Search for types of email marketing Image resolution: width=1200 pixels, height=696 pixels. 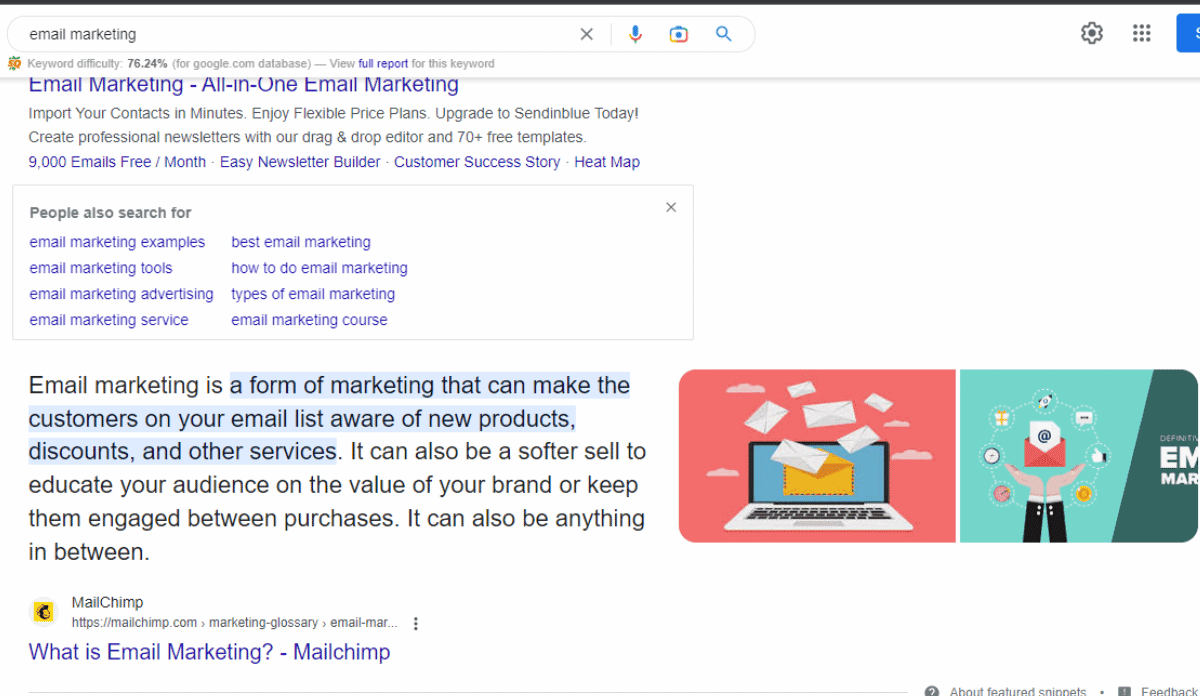click(x=313, y=294)
